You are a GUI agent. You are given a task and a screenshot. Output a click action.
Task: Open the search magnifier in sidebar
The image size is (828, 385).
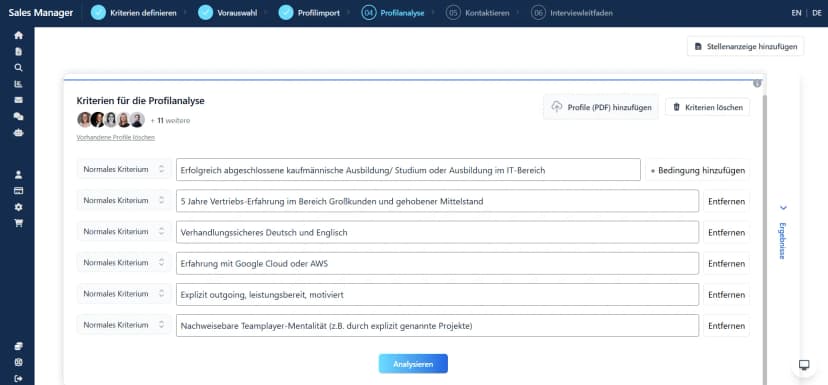coord(18,68)
